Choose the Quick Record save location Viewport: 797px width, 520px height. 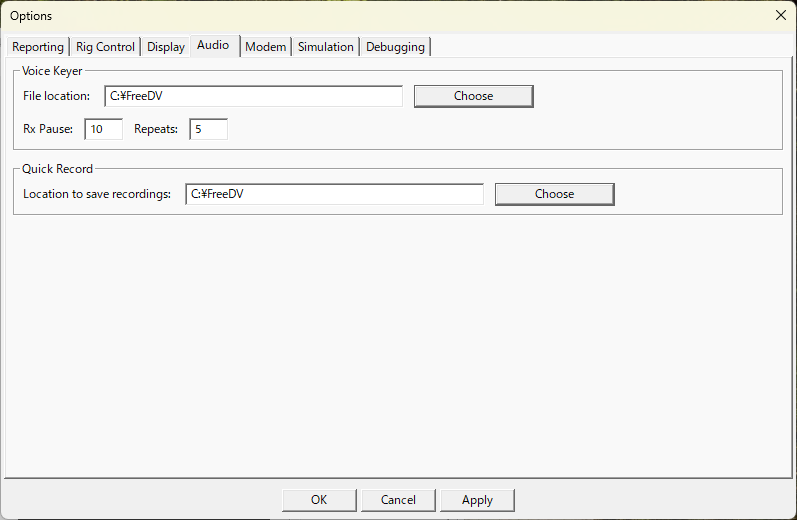tap(555, 194)
